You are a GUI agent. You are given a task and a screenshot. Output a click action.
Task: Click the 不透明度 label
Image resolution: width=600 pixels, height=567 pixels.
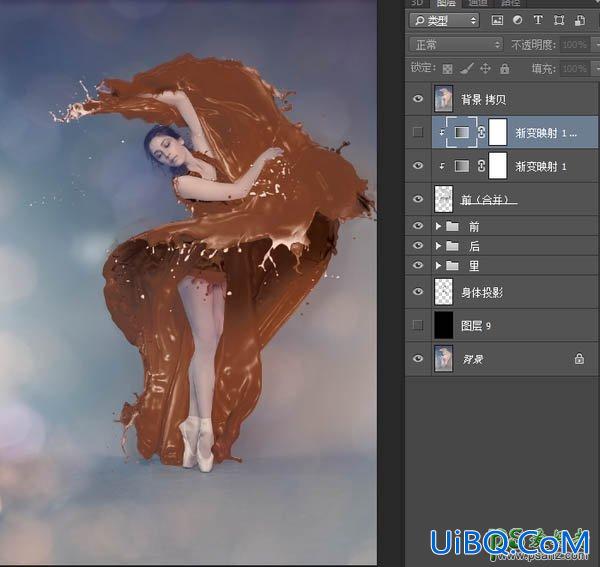pyautogui.click(x=533, y=45)
